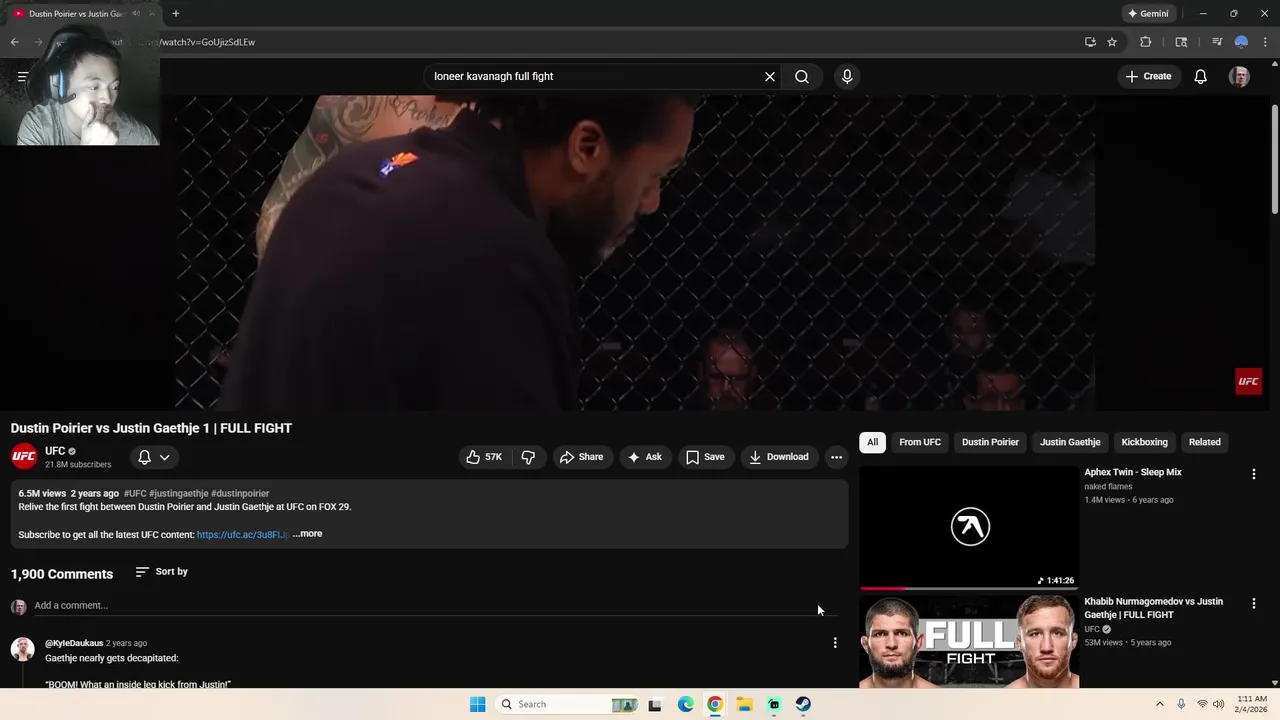The image size is (1280, 720).
Task: Share the Poirier vs Gaethje video
Action: [582, 457]
